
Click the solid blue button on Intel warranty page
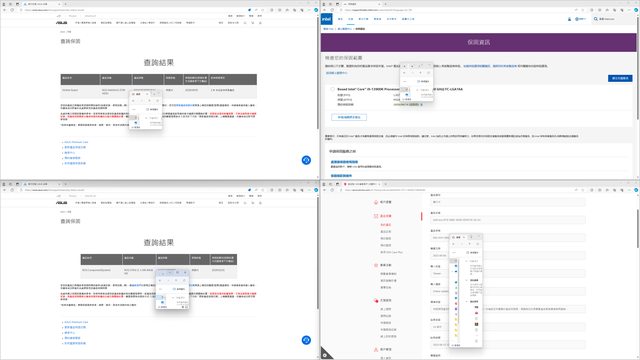click(x=620, y=78)
